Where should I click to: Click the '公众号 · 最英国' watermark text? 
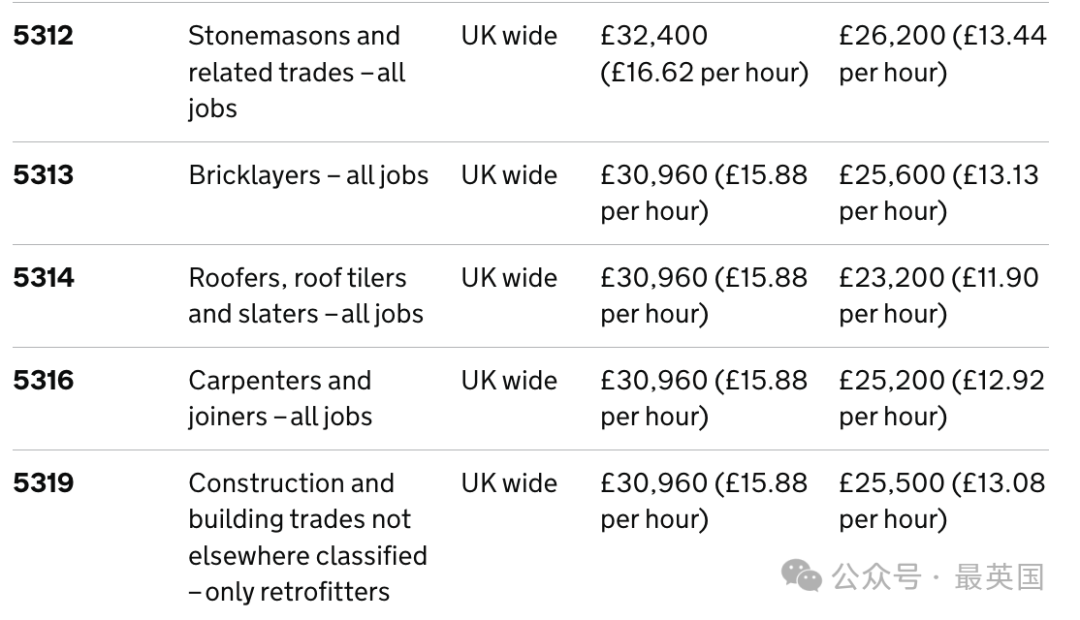(x=938, y=577)
